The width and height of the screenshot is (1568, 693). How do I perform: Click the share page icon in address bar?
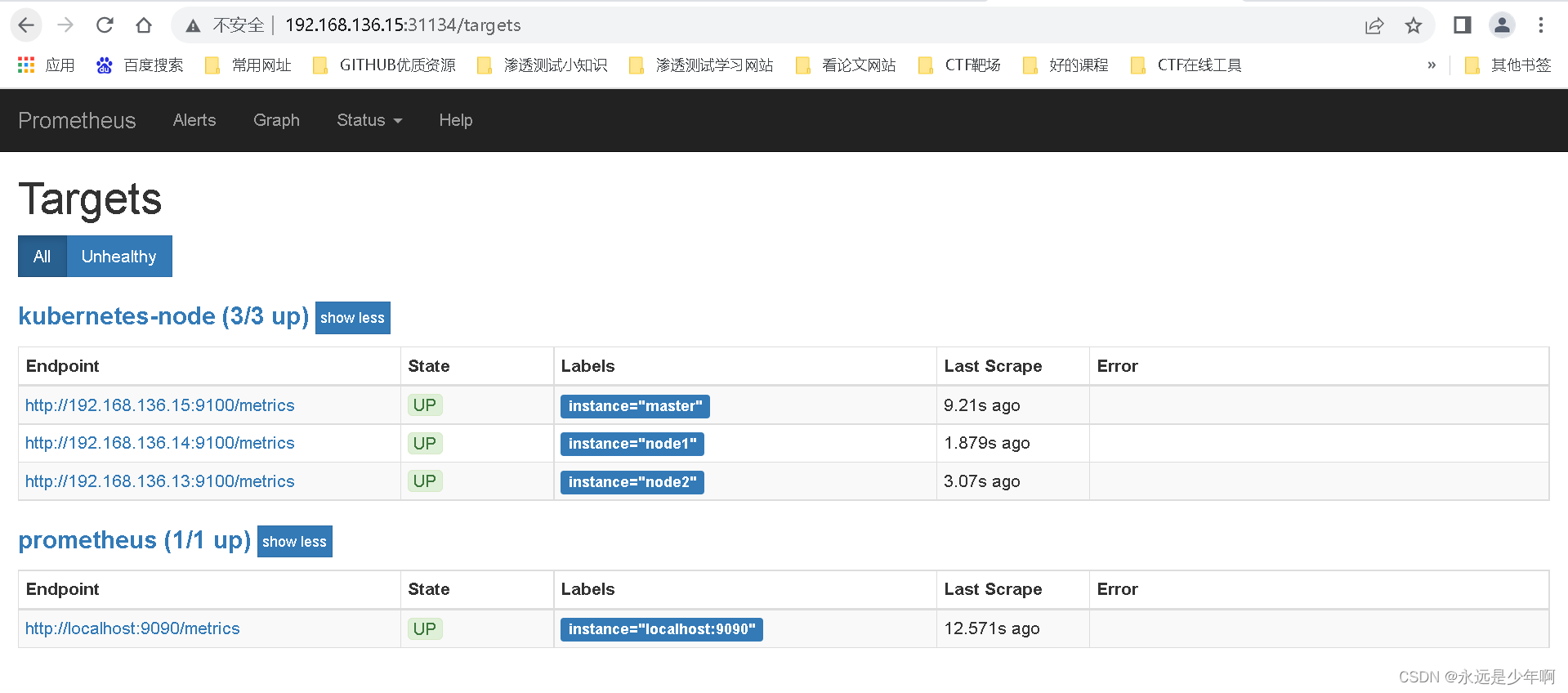[1374, 25]
